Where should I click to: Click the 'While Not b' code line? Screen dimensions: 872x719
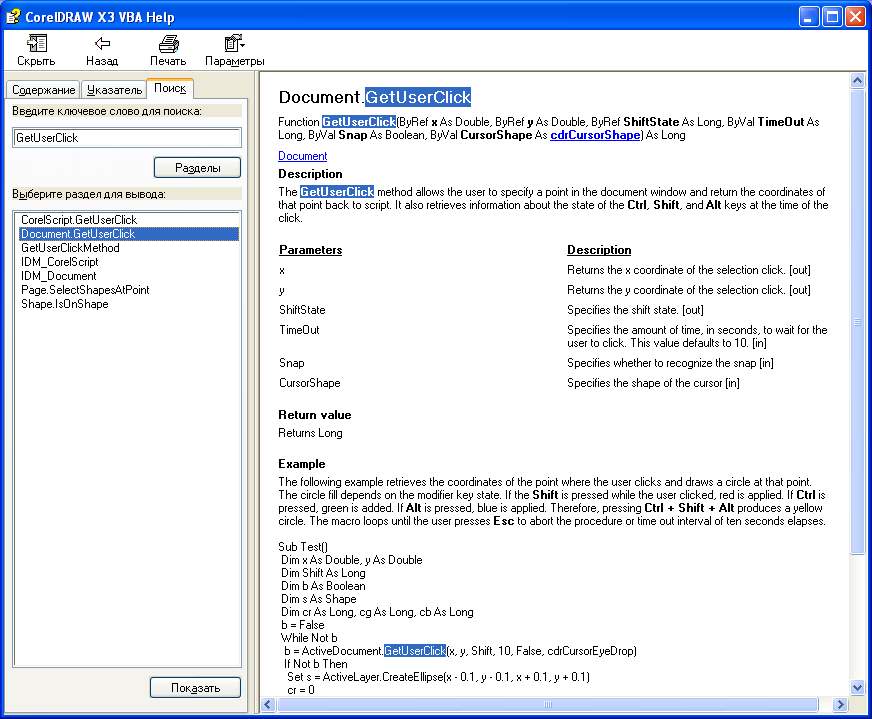[x=309, y=638]
